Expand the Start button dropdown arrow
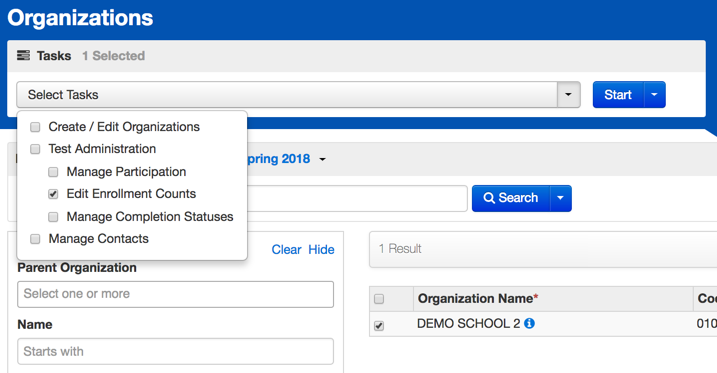 654,95
